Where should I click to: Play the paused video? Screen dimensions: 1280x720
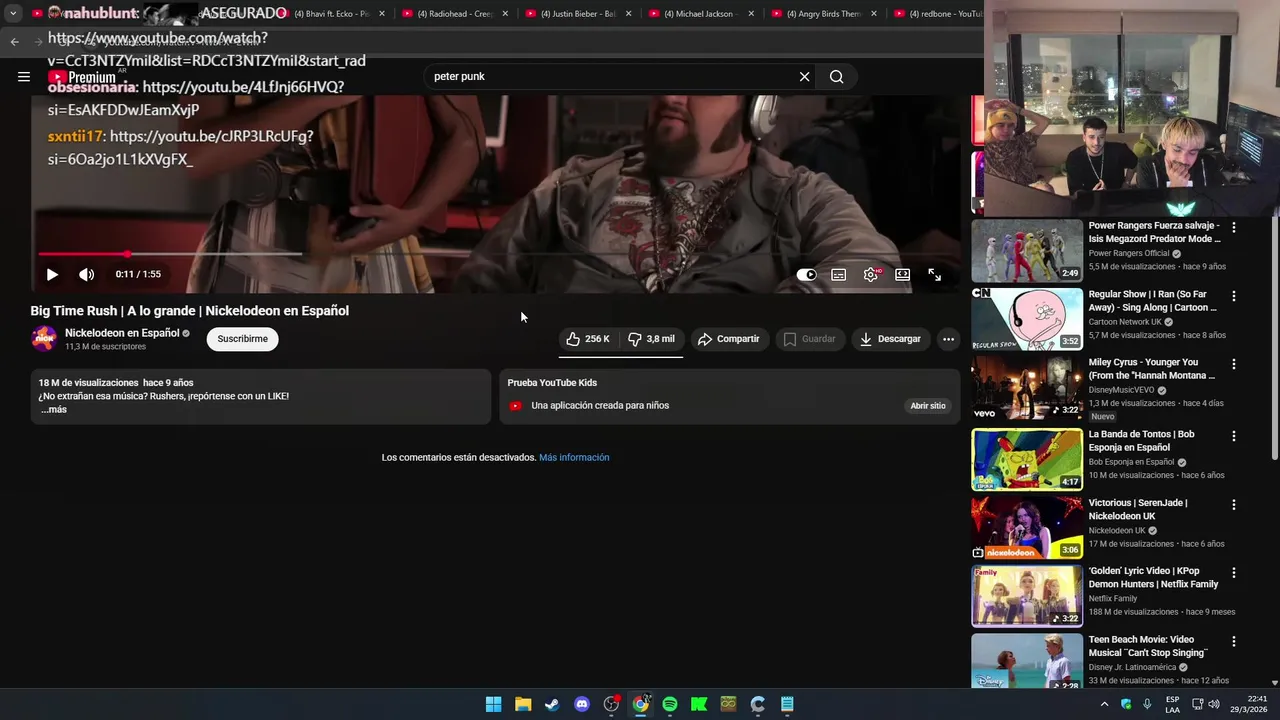[52, 274]
